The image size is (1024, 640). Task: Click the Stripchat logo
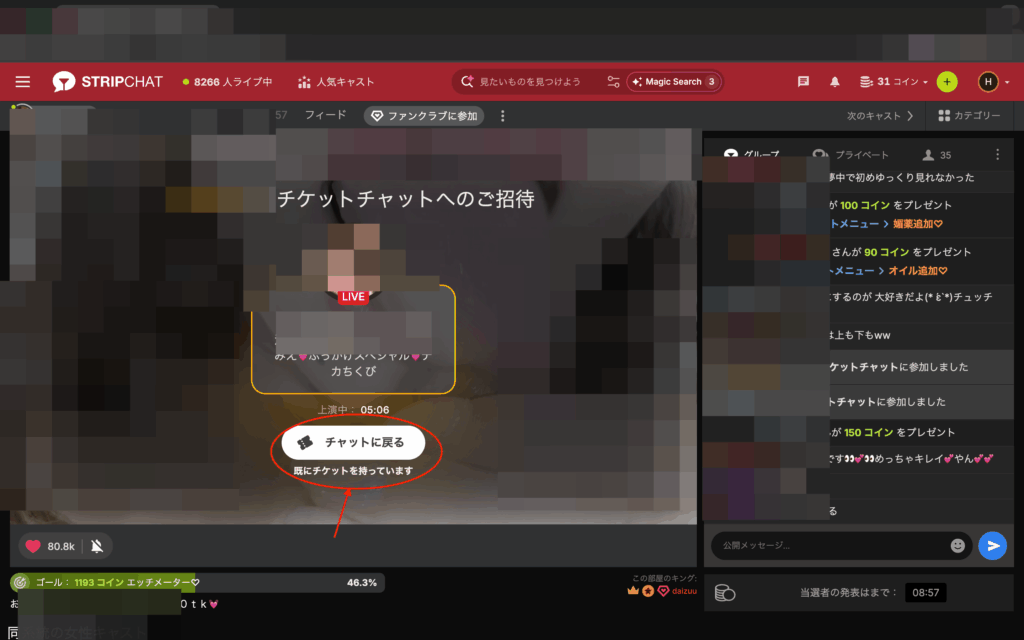pyautogui.click(x=107, y=81)
